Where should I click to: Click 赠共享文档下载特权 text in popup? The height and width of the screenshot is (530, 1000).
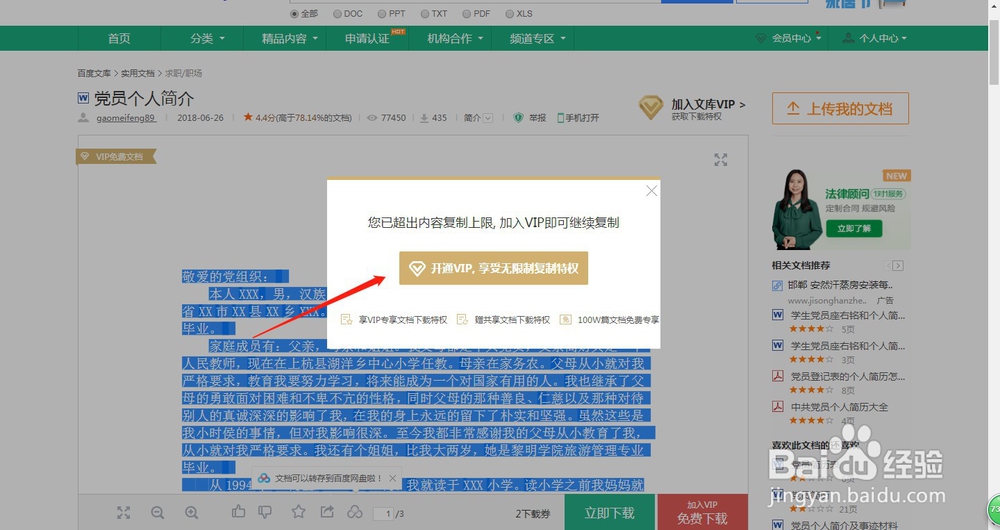(512, 320)
